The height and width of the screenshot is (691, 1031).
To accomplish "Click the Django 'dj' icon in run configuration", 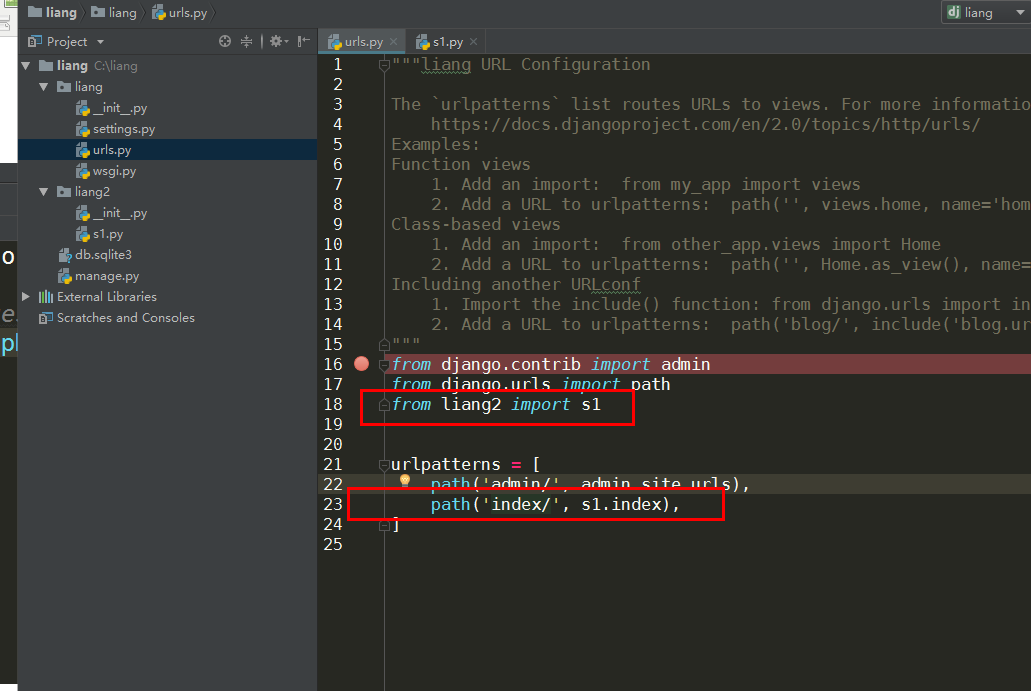I will (953, 12).
